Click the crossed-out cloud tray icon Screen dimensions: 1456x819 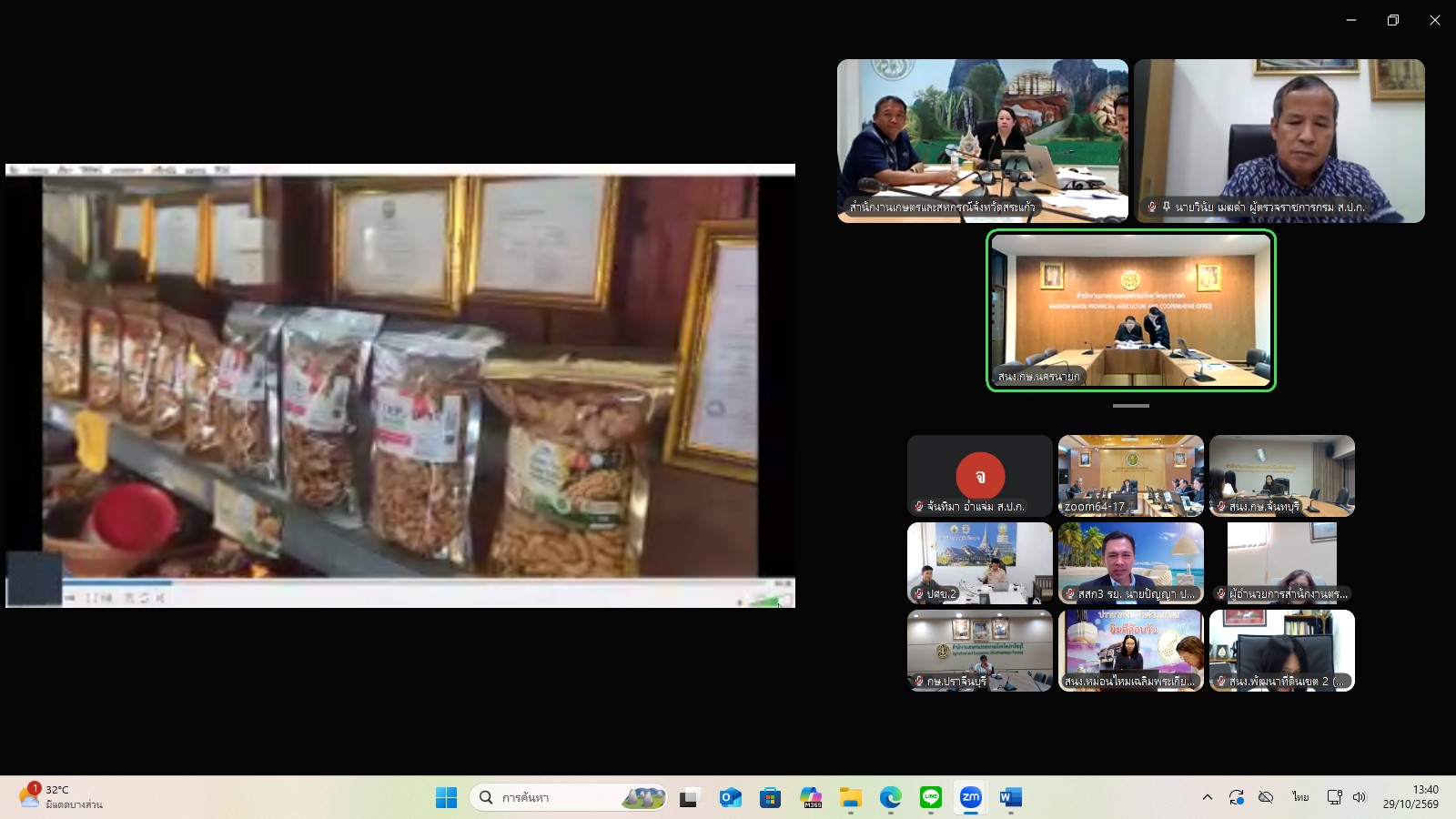[1266, 798]
